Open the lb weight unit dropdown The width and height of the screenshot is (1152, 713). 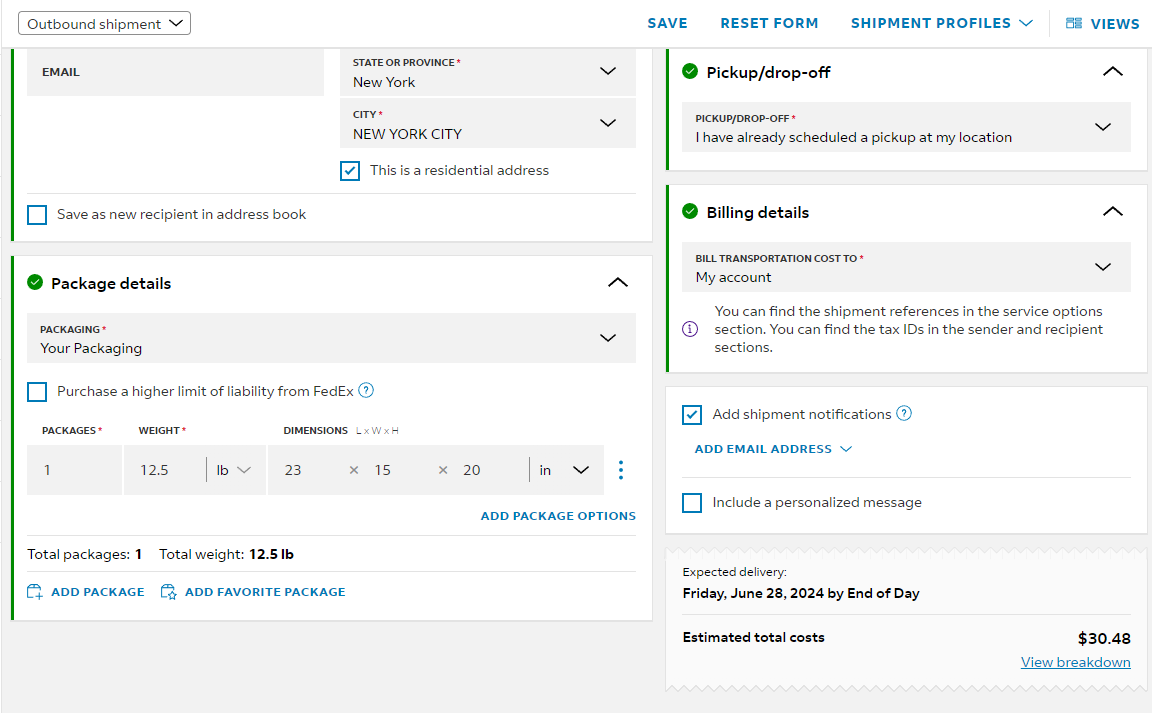tap(234, 470)
